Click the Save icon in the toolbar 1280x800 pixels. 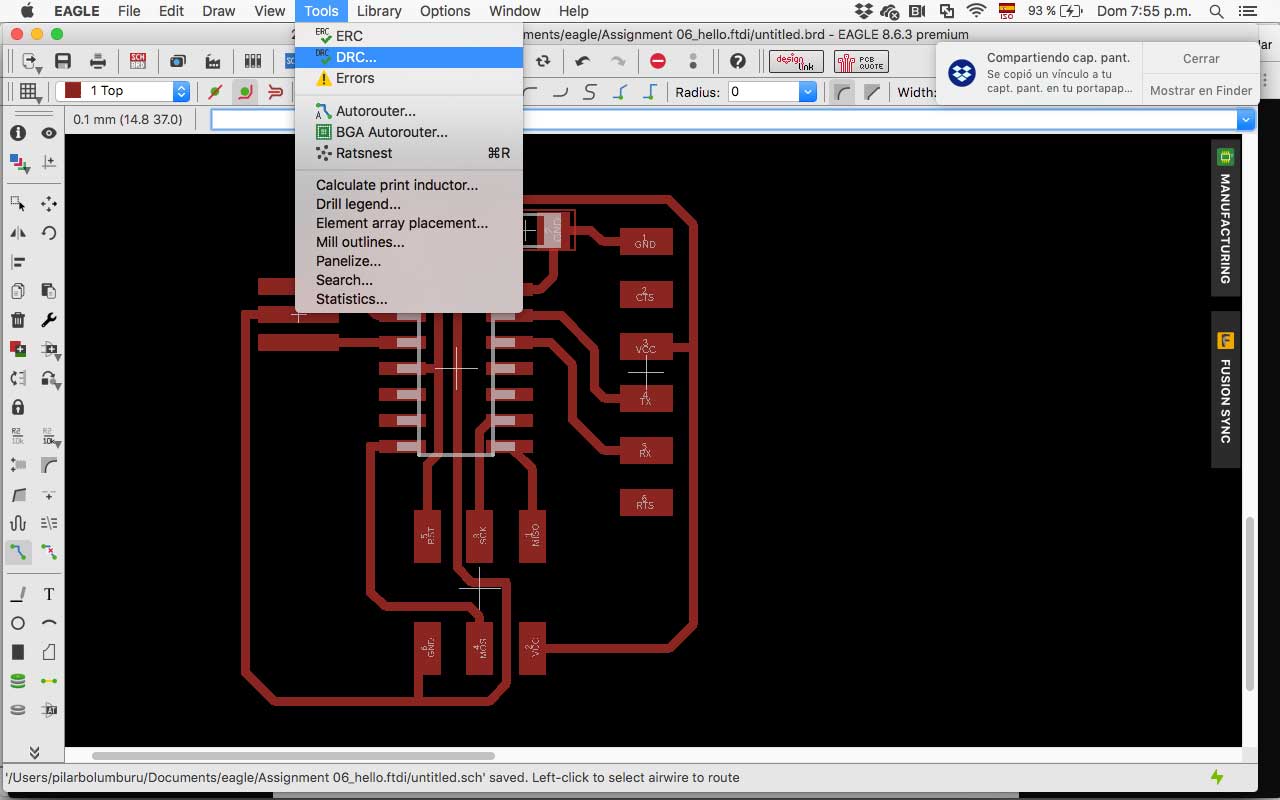click(x=63, y=61)
